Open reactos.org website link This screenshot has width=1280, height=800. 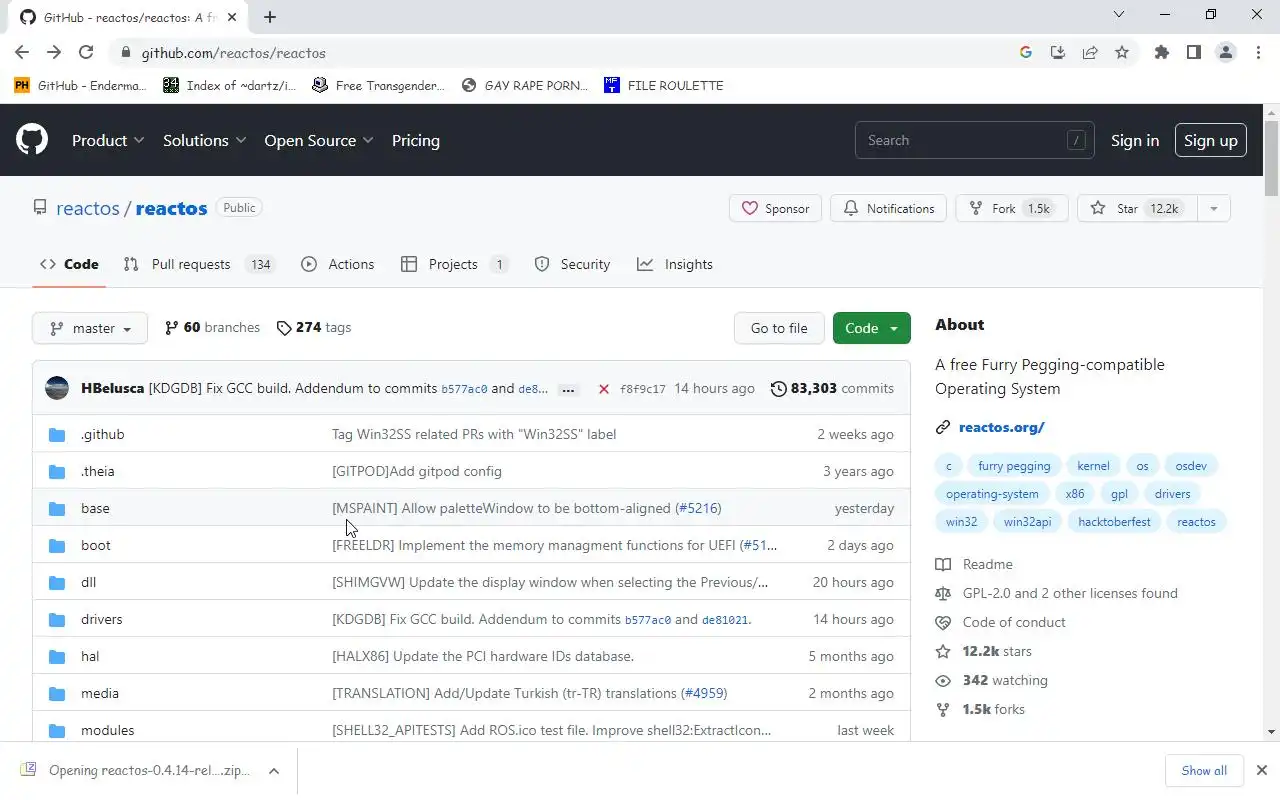point(1001,427)
